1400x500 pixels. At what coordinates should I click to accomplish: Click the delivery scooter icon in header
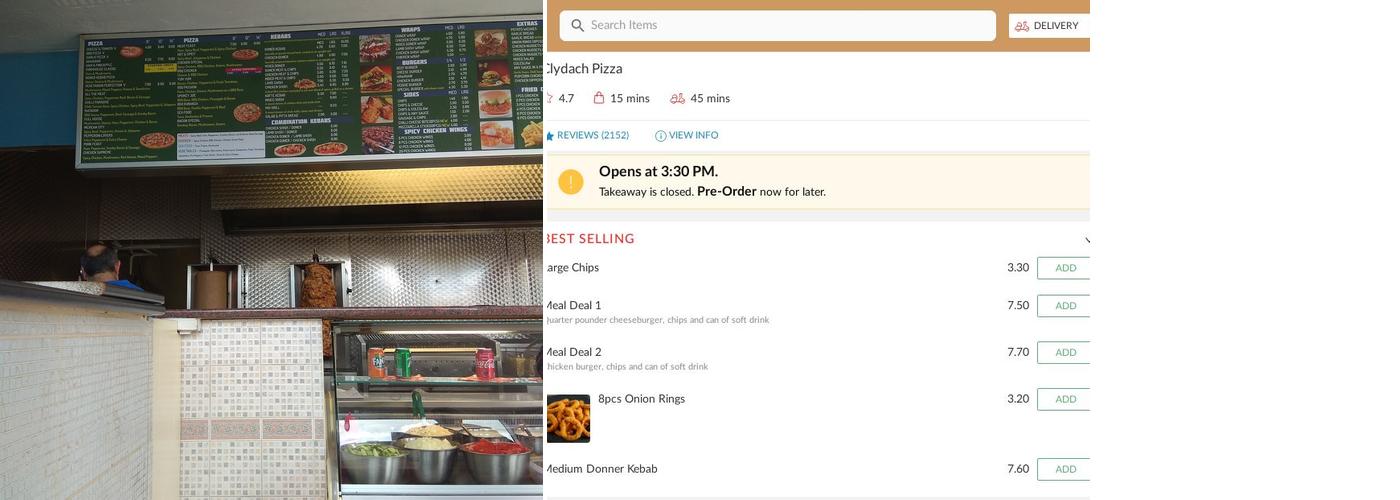tap(1022, 26)
